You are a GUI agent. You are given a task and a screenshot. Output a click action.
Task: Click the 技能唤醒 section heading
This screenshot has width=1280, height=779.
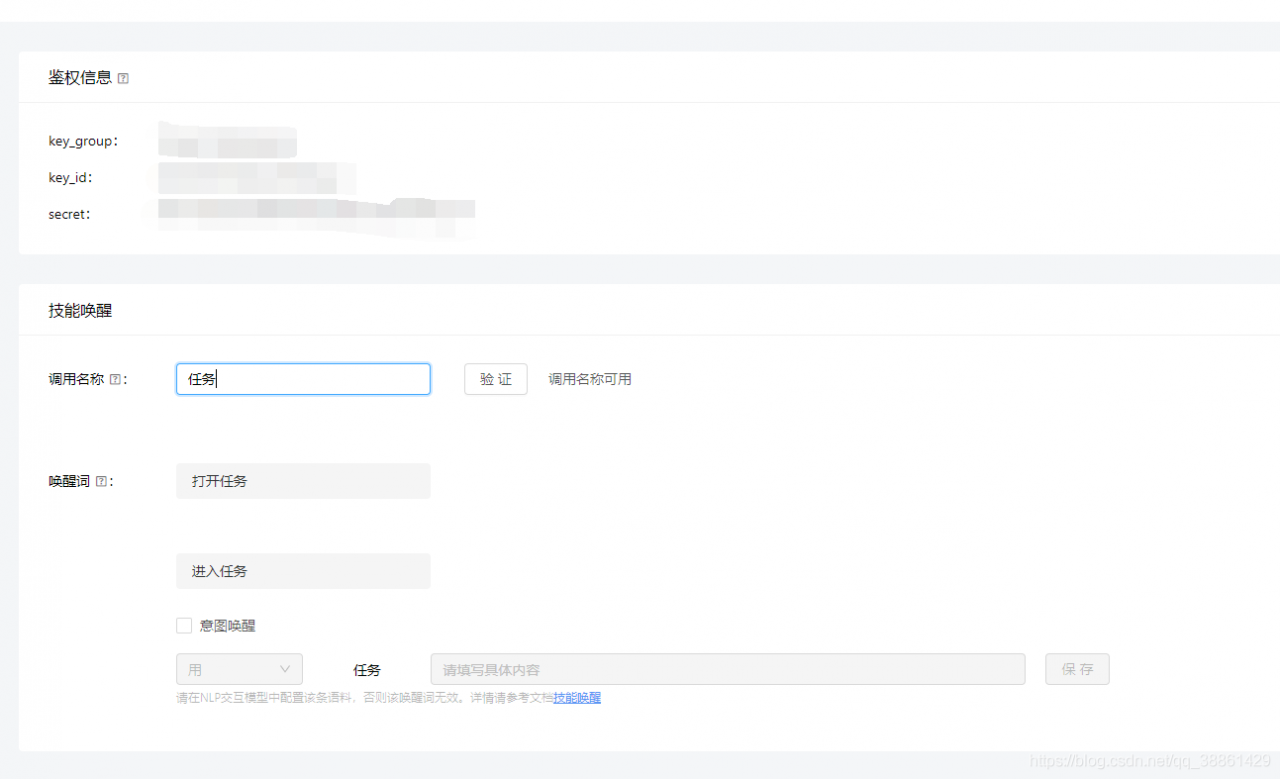point(80,311)
